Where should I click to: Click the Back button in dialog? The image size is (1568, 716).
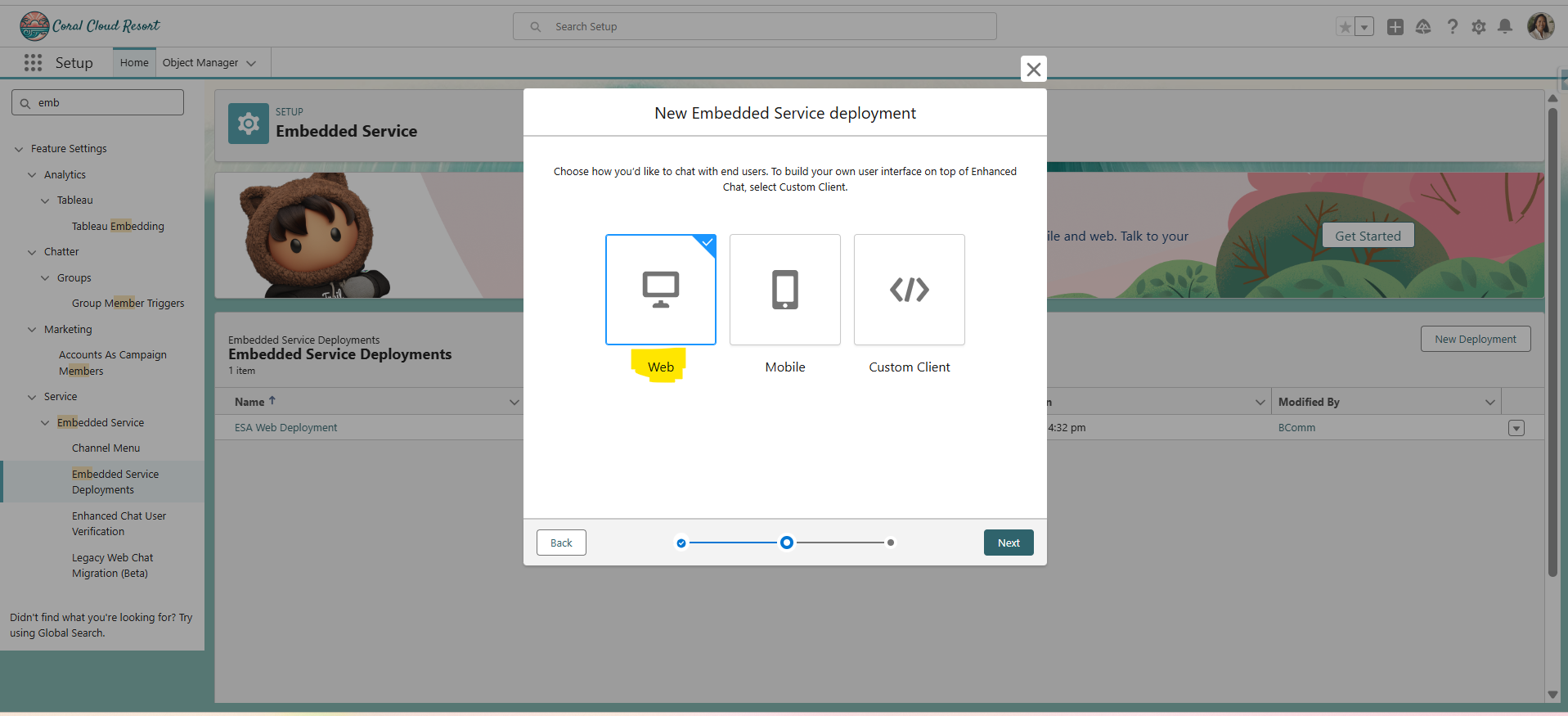click(561, 543)
